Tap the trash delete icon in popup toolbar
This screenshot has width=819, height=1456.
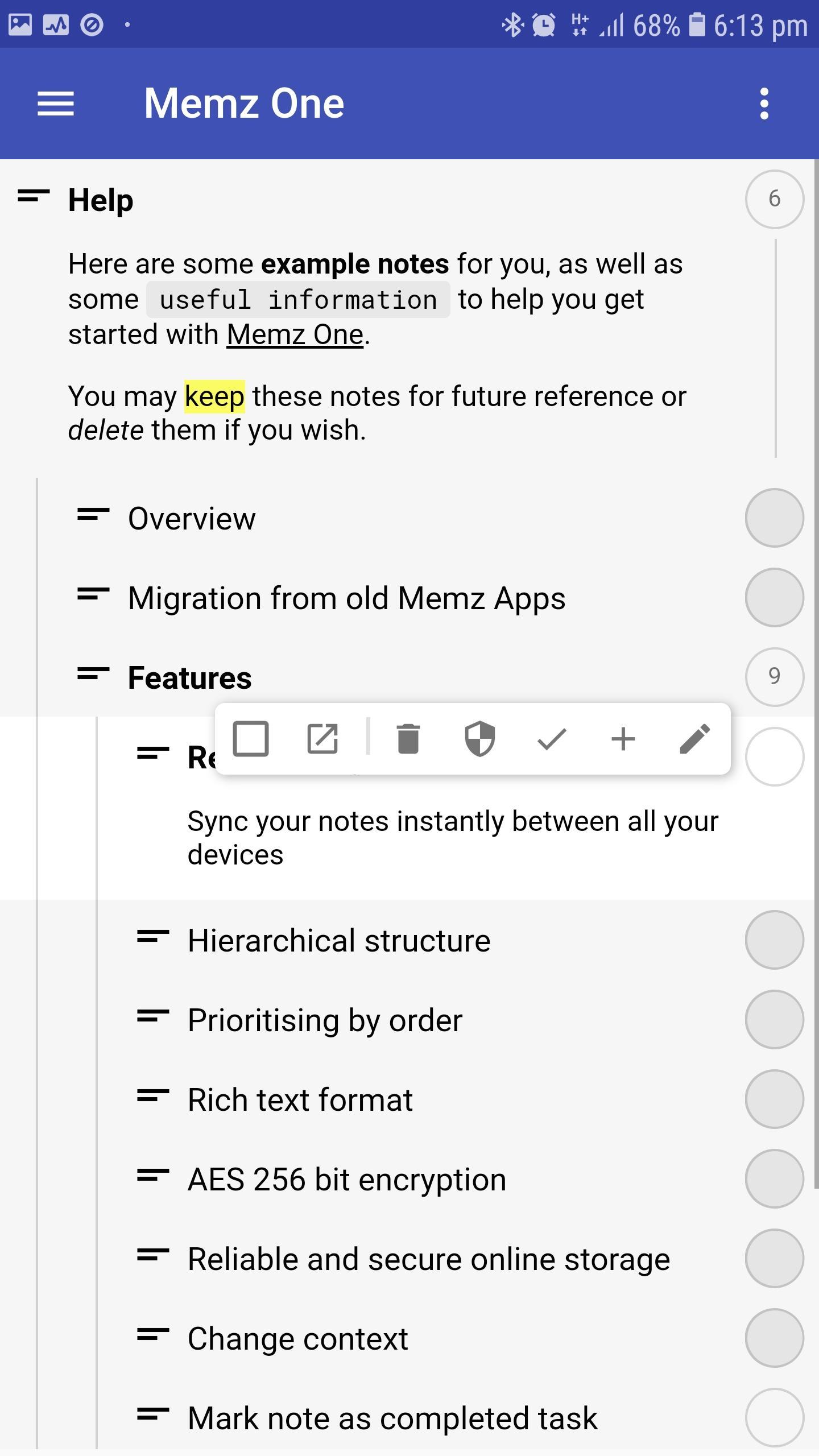[x=408, y=739]
